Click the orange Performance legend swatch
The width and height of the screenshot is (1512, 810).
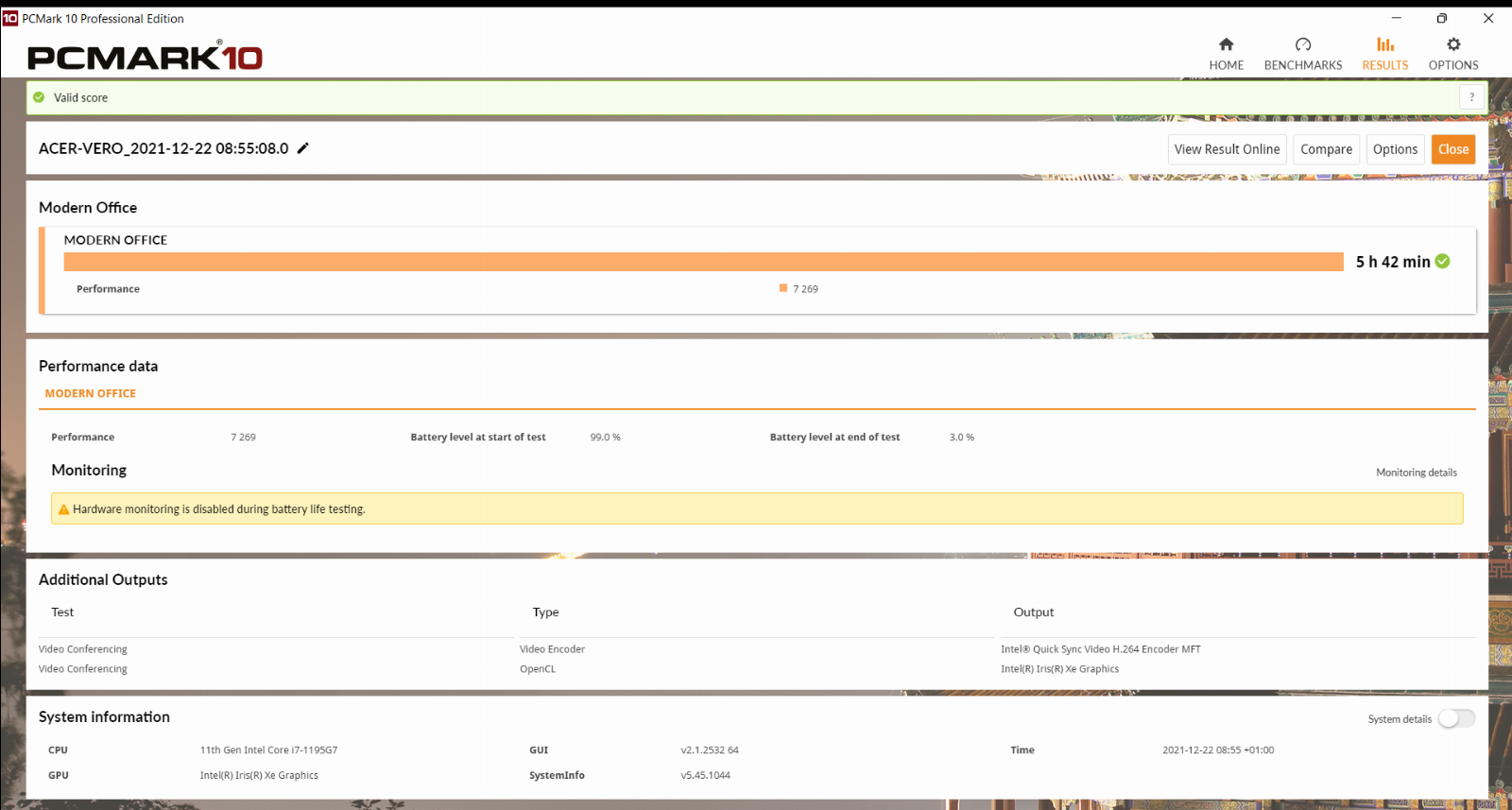pos(782,288)
